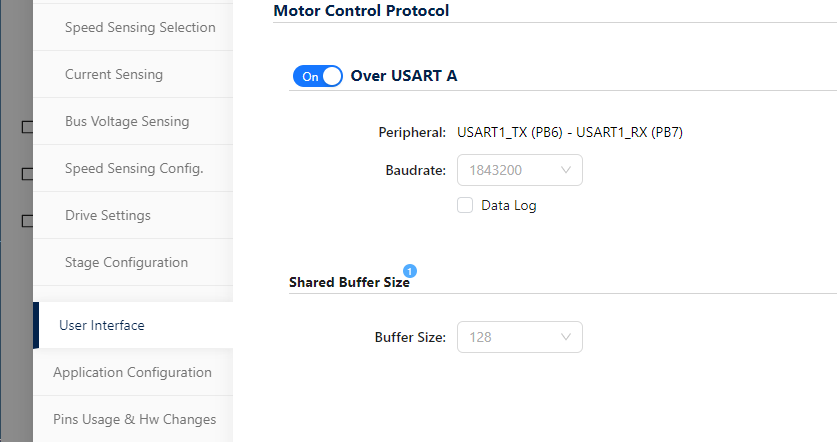Go to Pins Usage & Hw Changes
Screen dimensions: 837x442
pyautogui.click(x=134, y=419)
